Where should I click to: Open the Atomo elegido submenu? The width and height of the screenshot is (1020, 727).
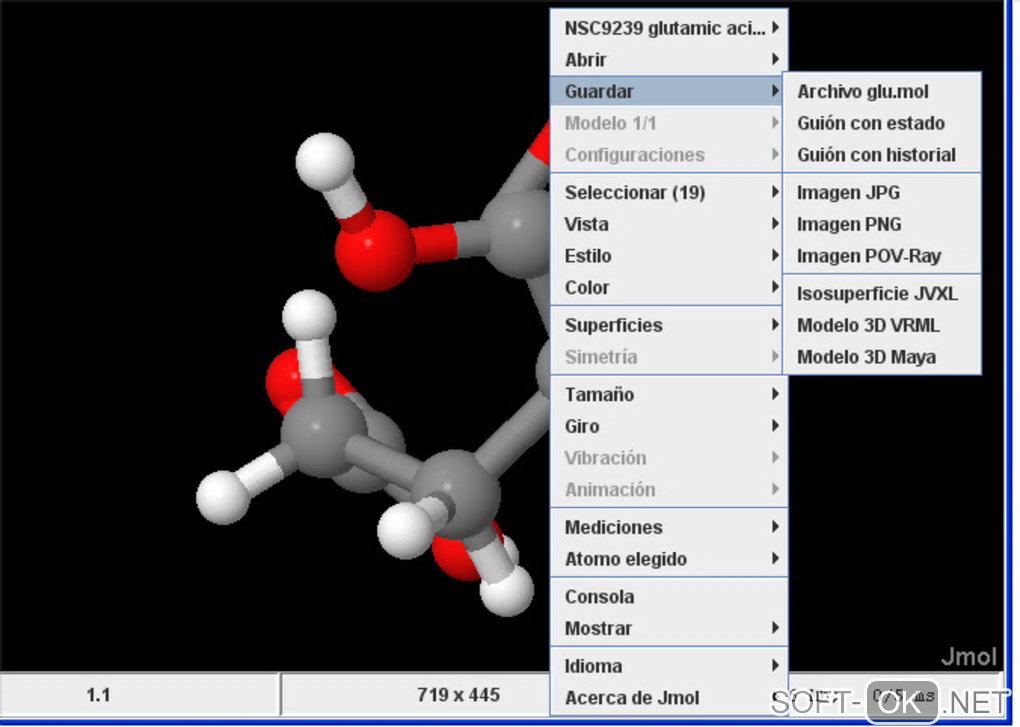coord(669,559)
